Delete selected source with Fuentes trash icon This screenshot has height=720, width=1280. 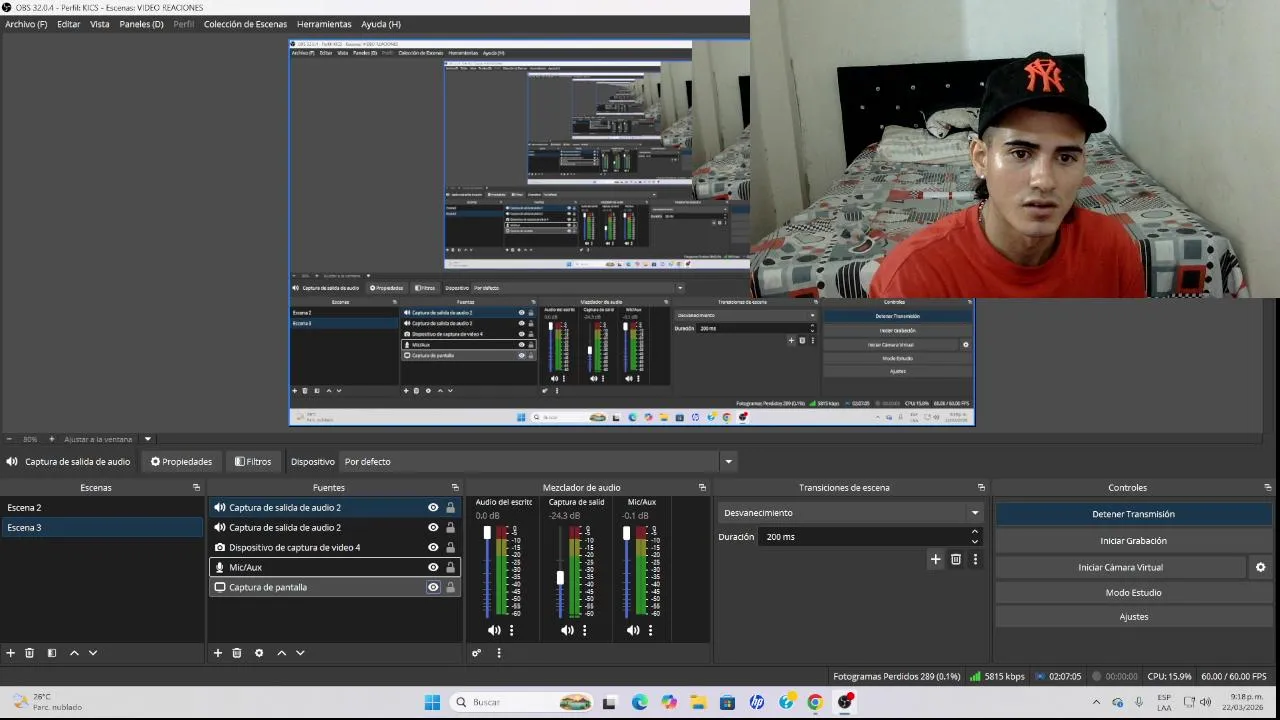coord(237,653)
